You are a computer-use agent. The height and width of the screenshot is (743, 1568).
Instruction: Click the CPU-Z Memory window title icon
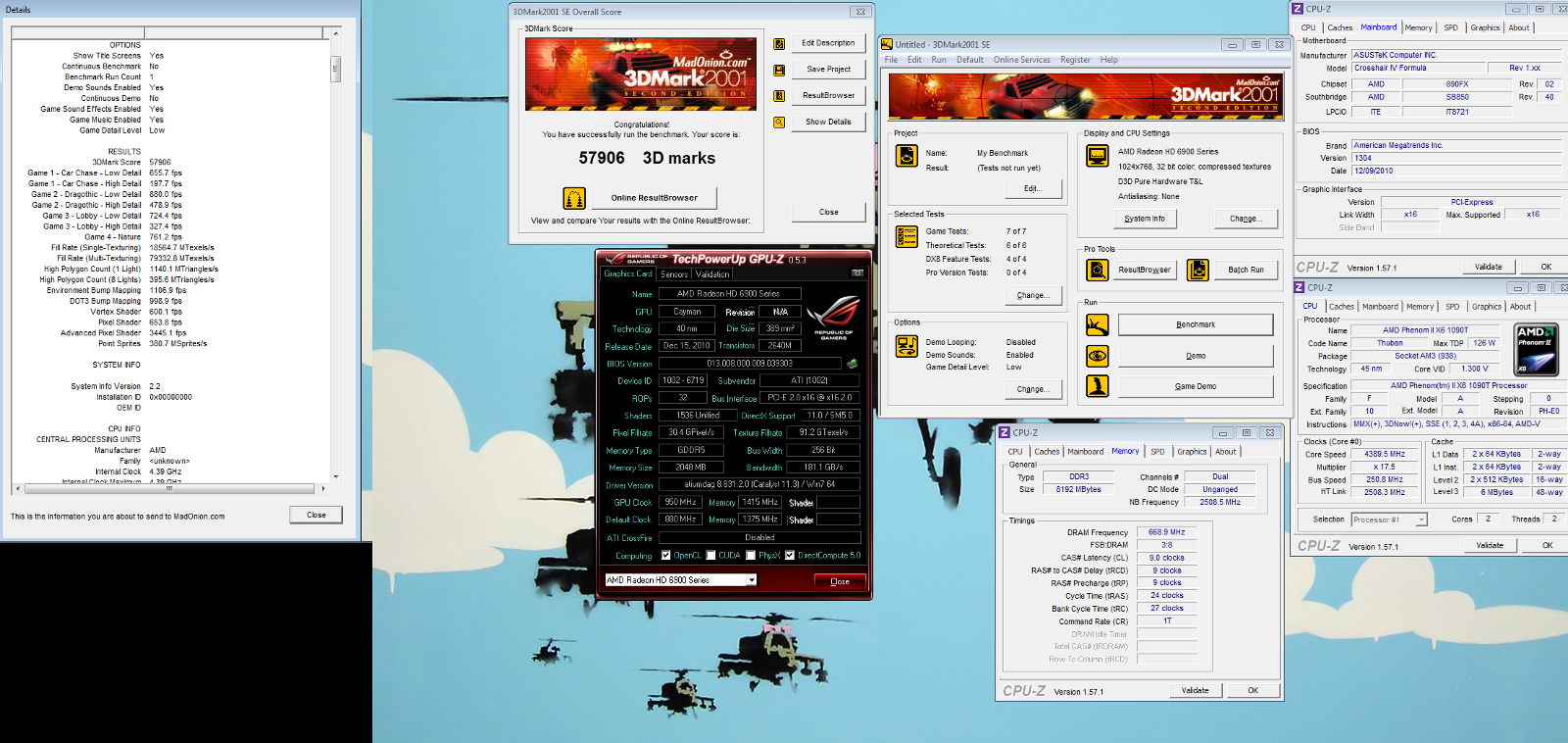pos(1004,432)
